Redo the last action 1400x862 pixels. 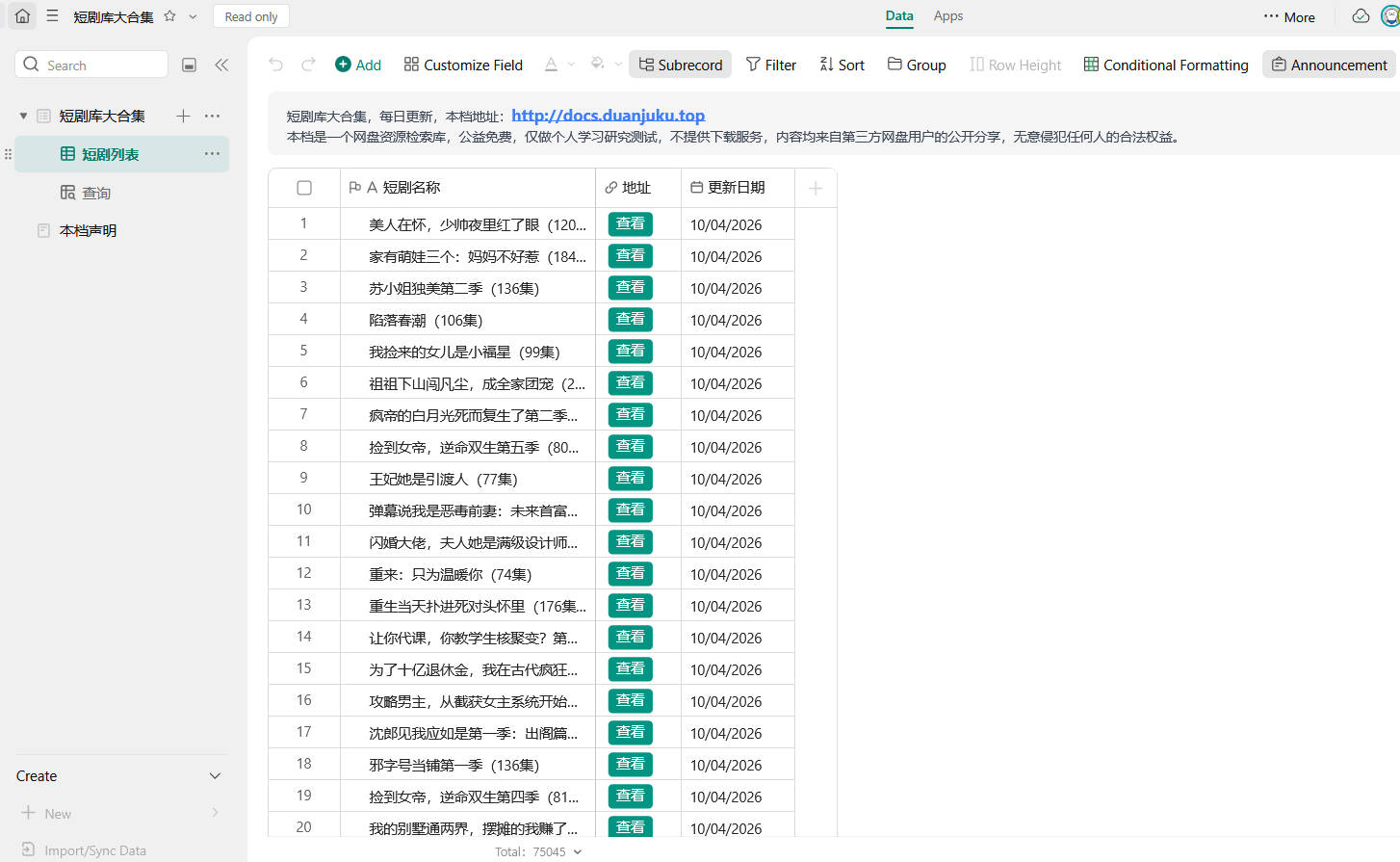(308, 65)
